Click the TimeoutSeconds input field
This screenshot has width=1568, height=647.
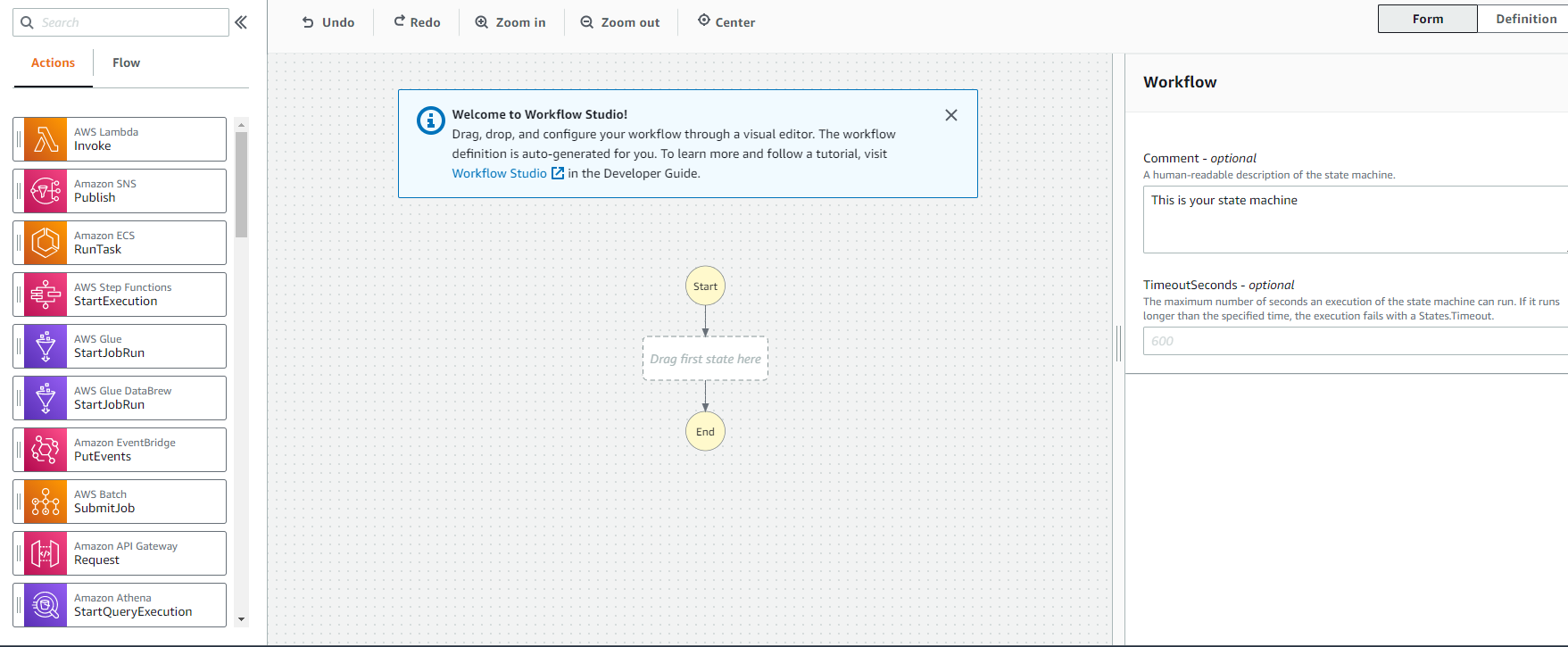1355,341
